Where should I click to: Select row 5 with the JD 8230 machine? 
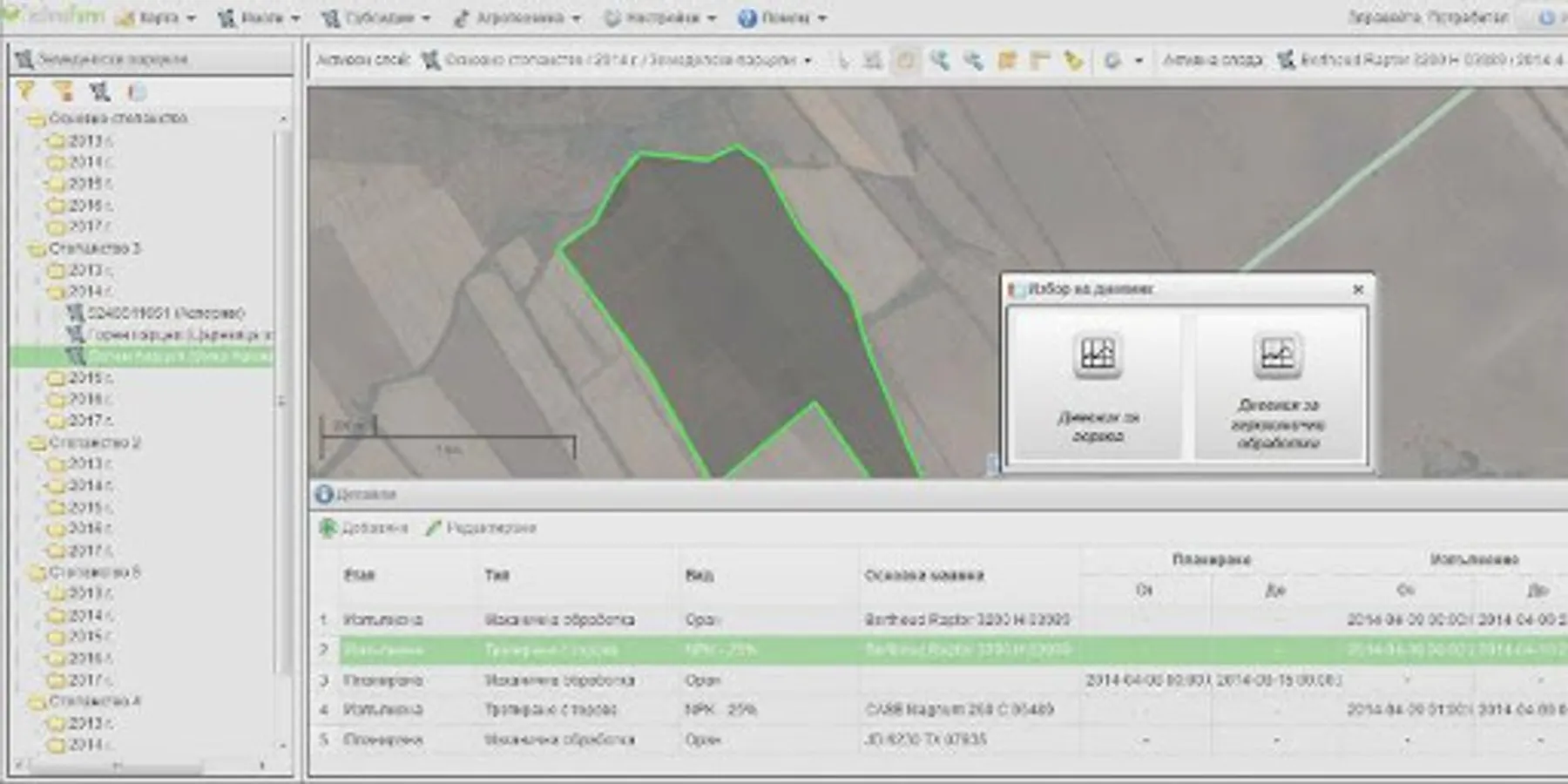coord(939,740)
